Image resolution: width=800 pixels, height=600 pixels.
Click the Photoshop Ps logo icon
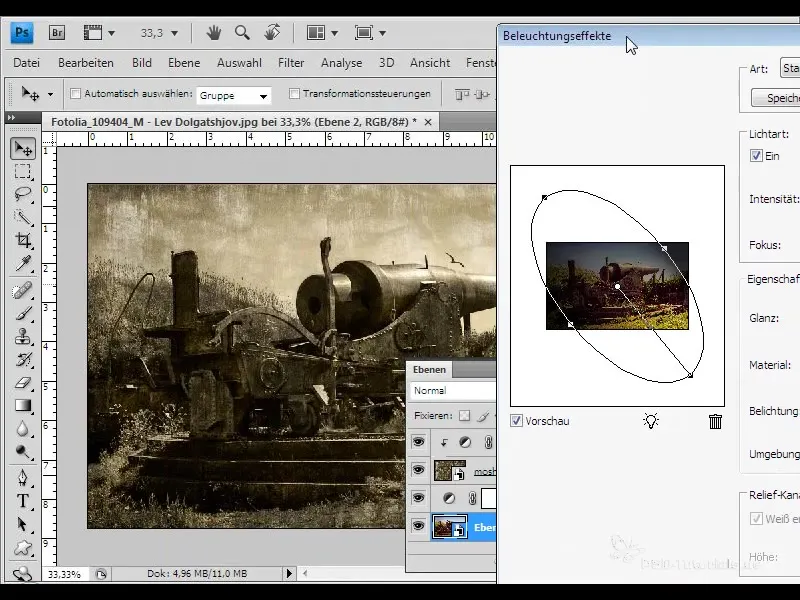tap(22, 33)
